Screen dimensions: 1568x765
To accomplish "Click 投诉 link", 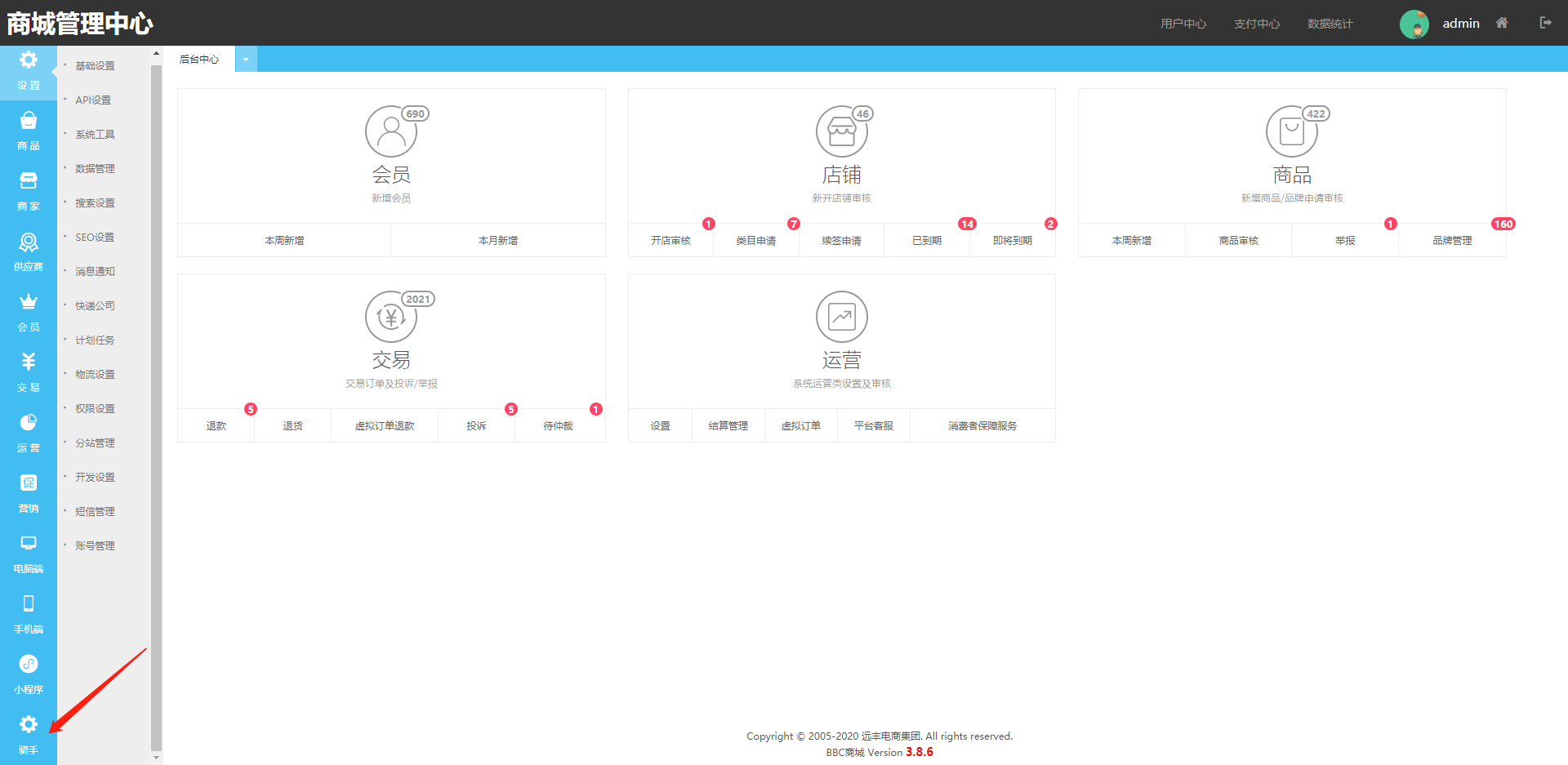I will coord(476,426).
